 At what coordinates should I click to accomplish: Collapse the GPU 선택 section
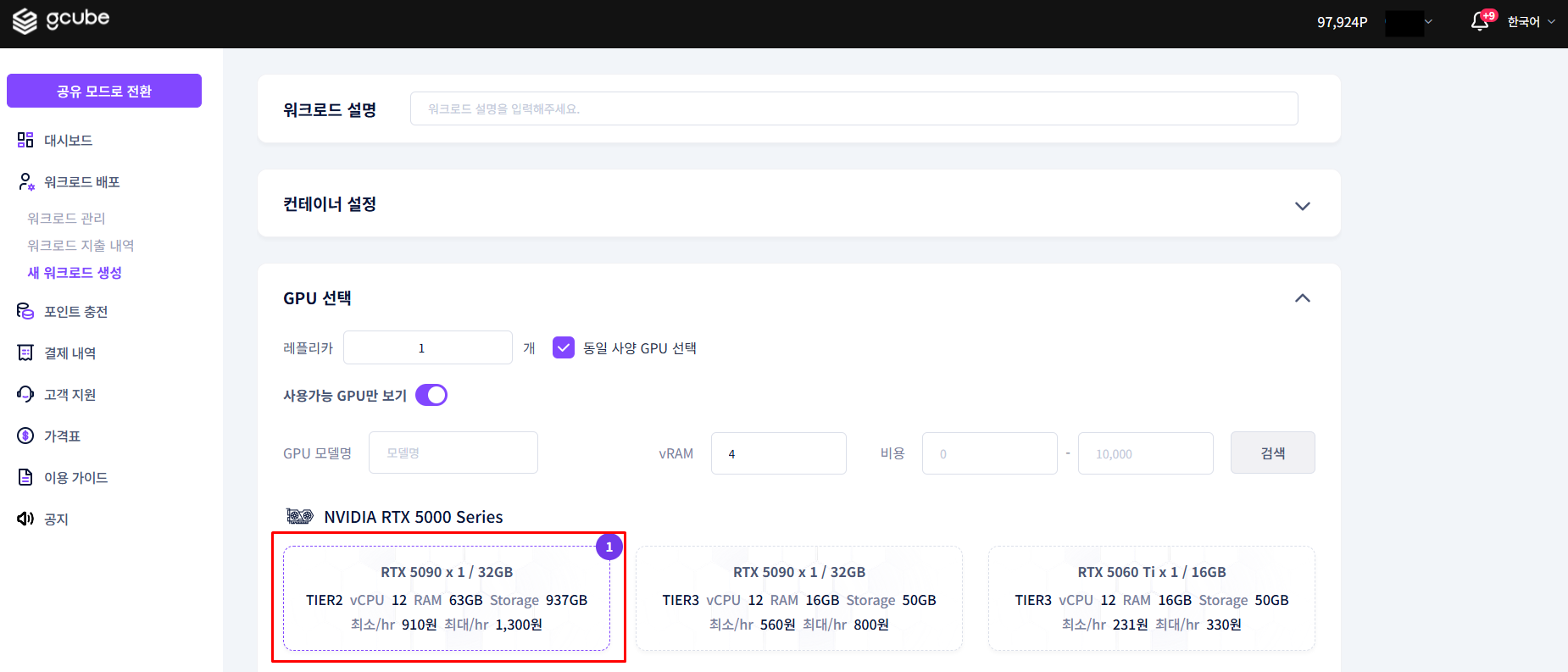(1303, 298)
